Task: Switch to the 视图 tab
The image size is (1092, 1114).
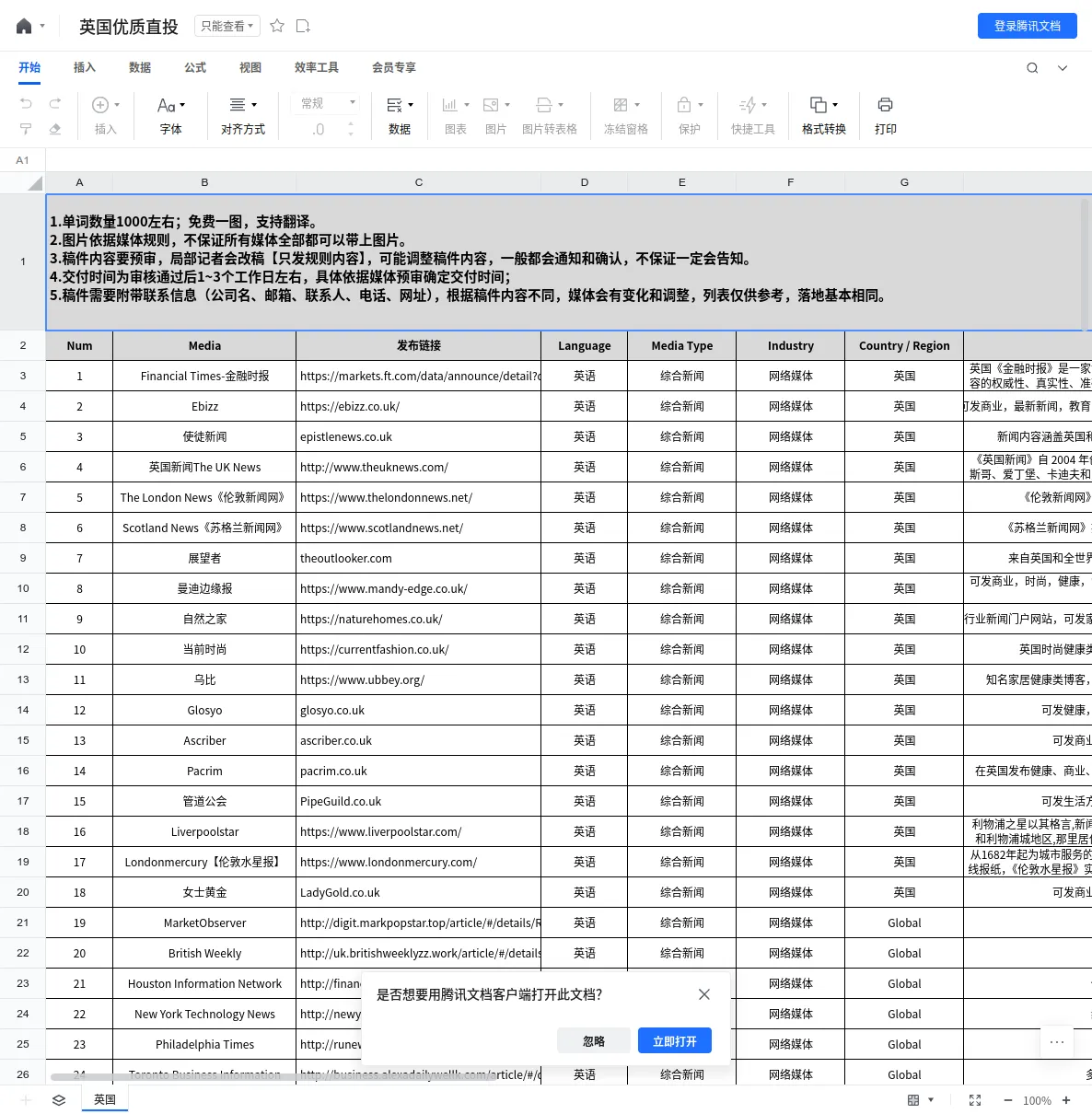Action: pyautogui.click(x=250, y=67)
